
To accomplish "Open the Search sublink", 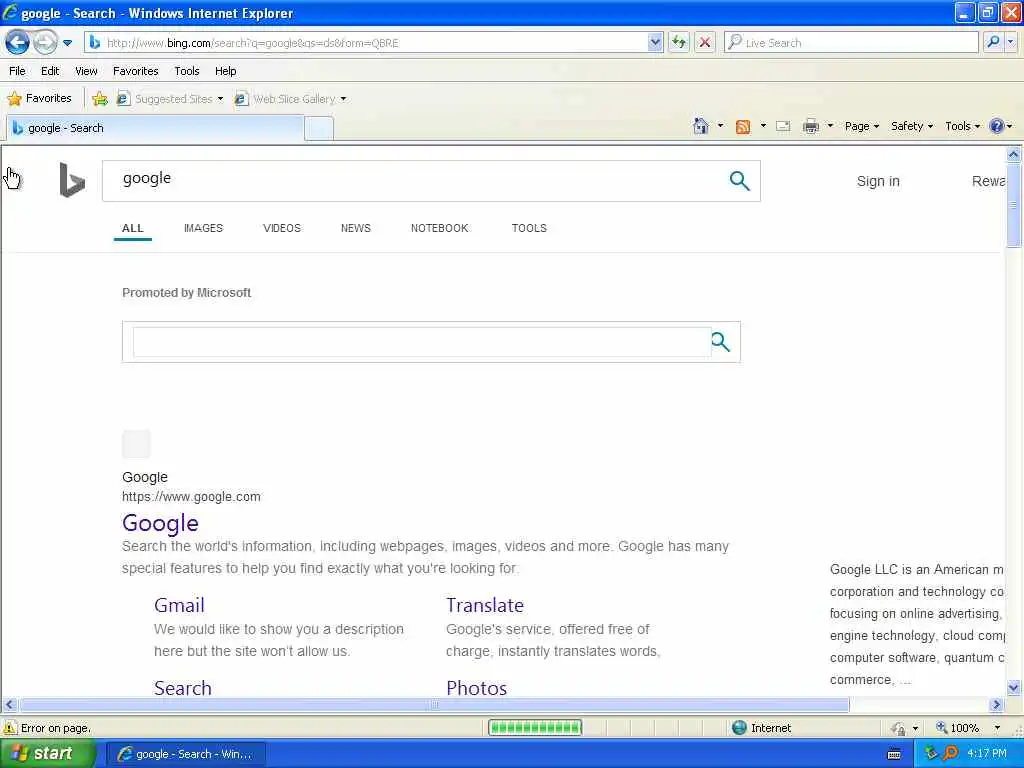I will [183, 688].
